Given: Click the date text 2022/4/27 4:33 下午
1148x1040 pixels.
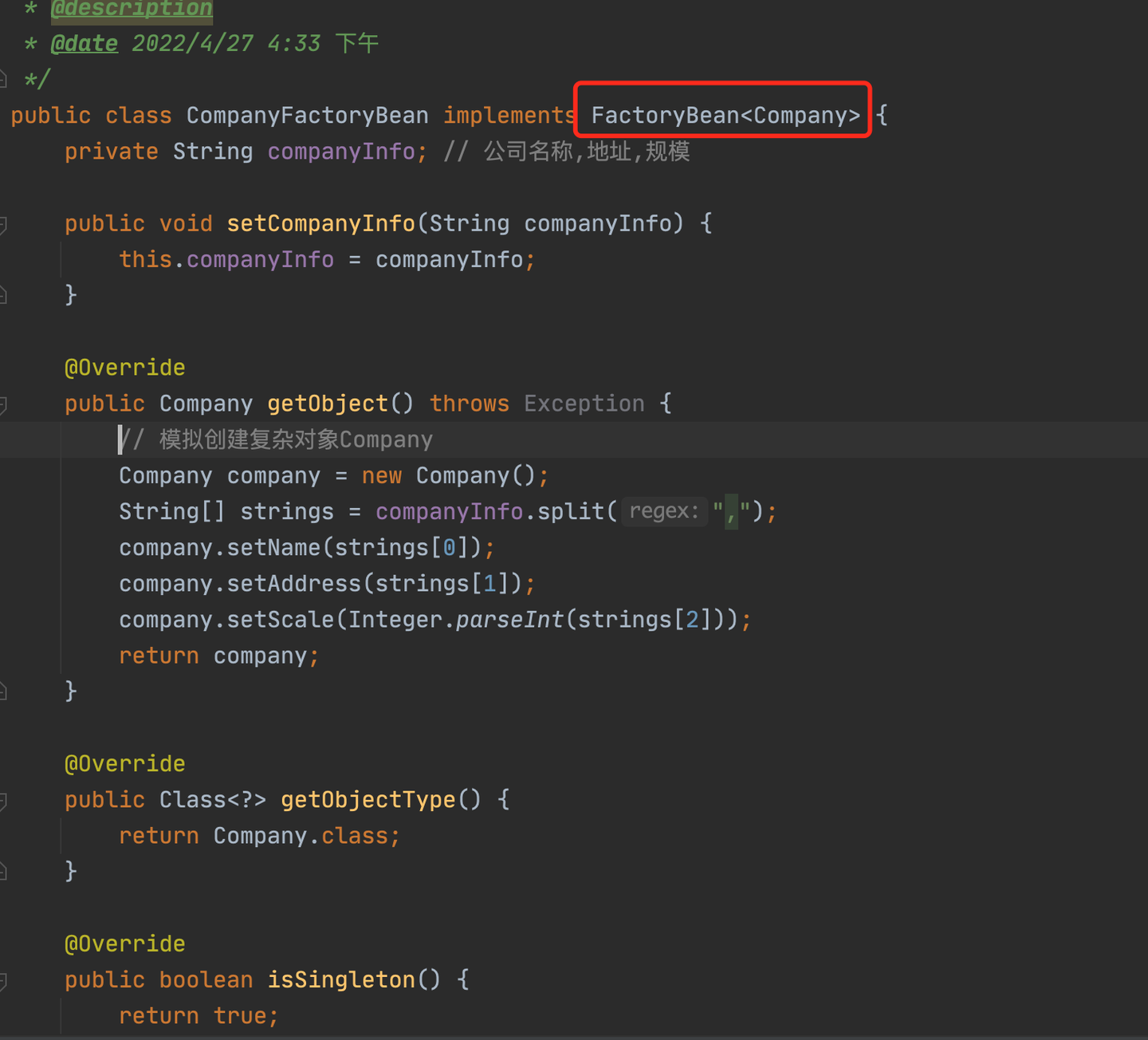Looking at the screenshot, I should [x=255, y=43].
